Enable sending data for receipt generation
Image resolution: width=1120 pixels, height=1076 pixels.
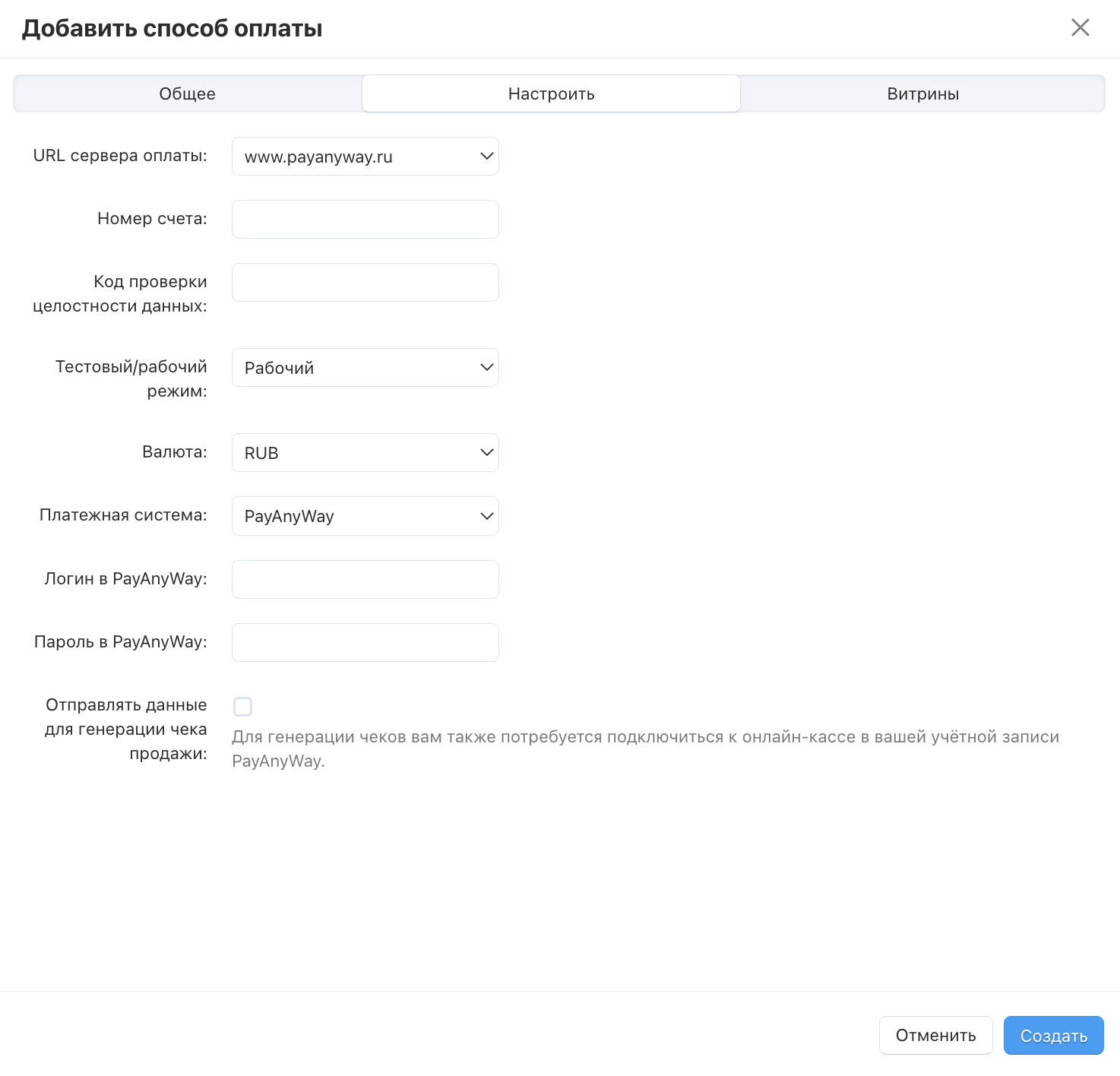tap(243, 707)
